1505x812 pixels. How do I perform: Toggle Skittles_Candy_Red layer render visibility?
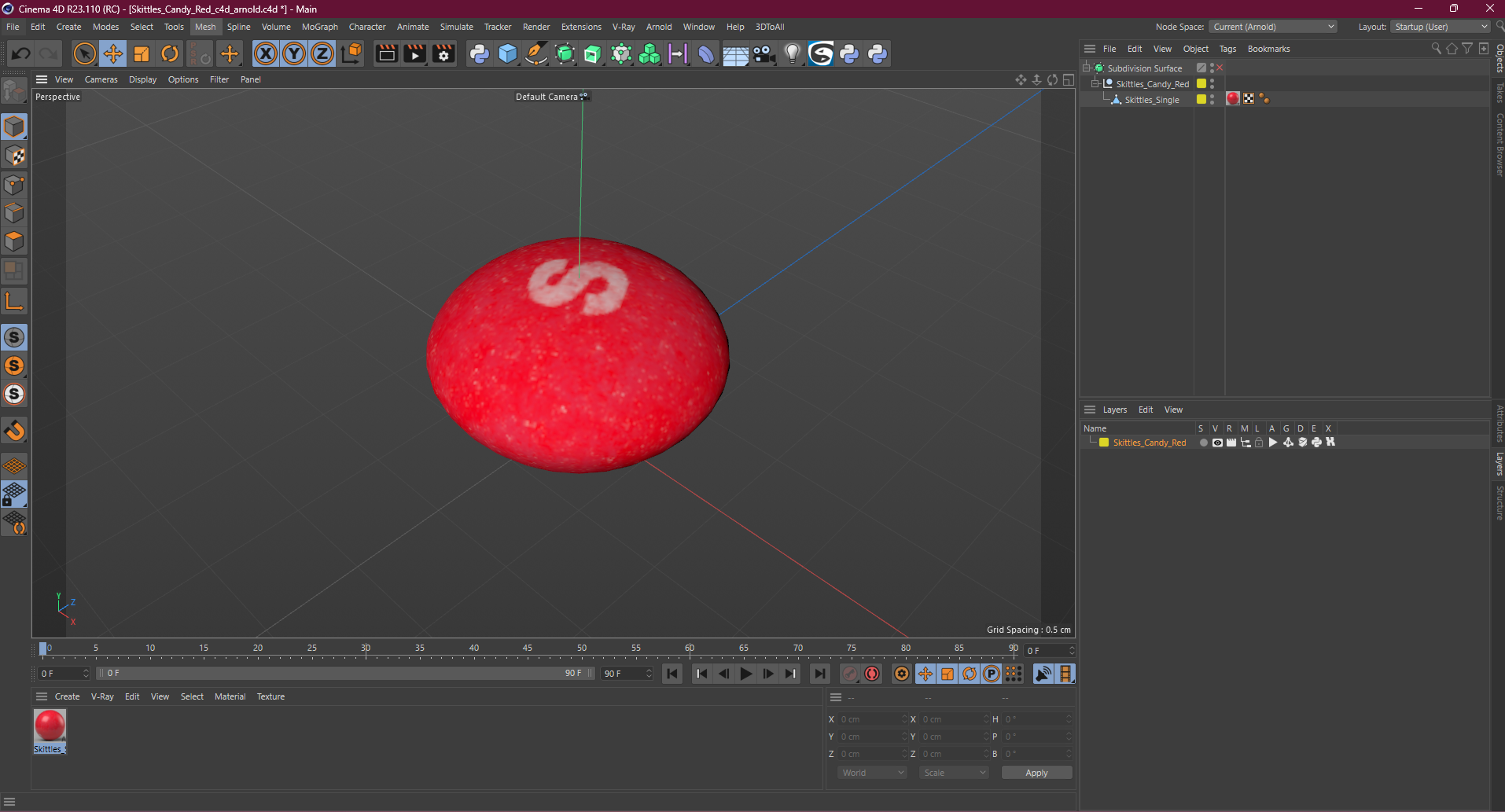(1231, 443)
